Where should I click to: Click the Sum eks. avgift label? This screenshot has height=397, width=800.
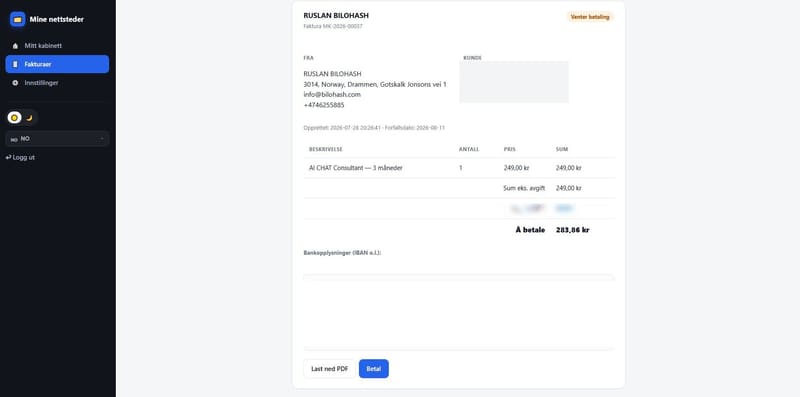524,188
